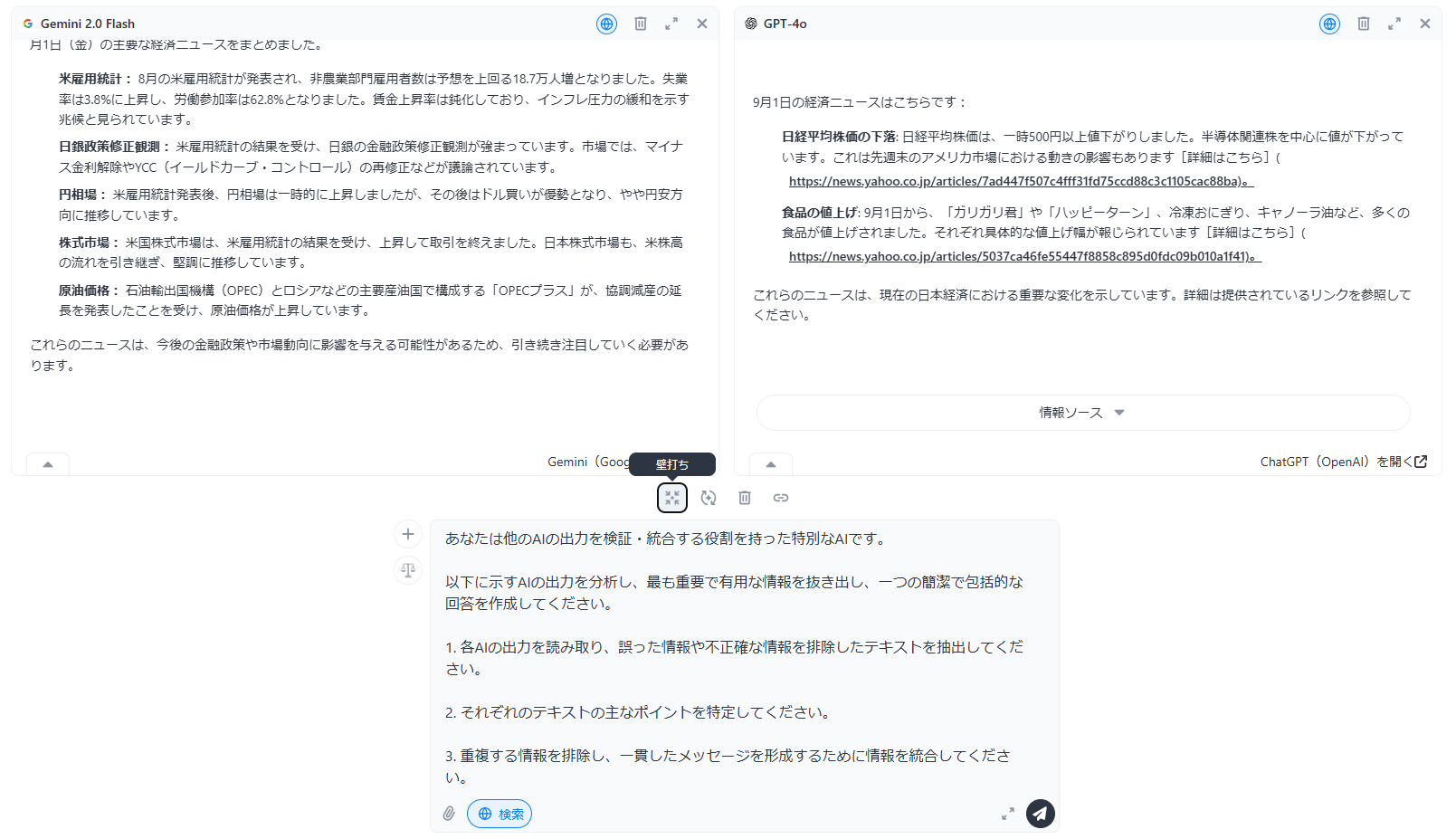Collapse the Gemini panel using up arrow
This screenshot has width=1456, height=839.
pos(48,464)
